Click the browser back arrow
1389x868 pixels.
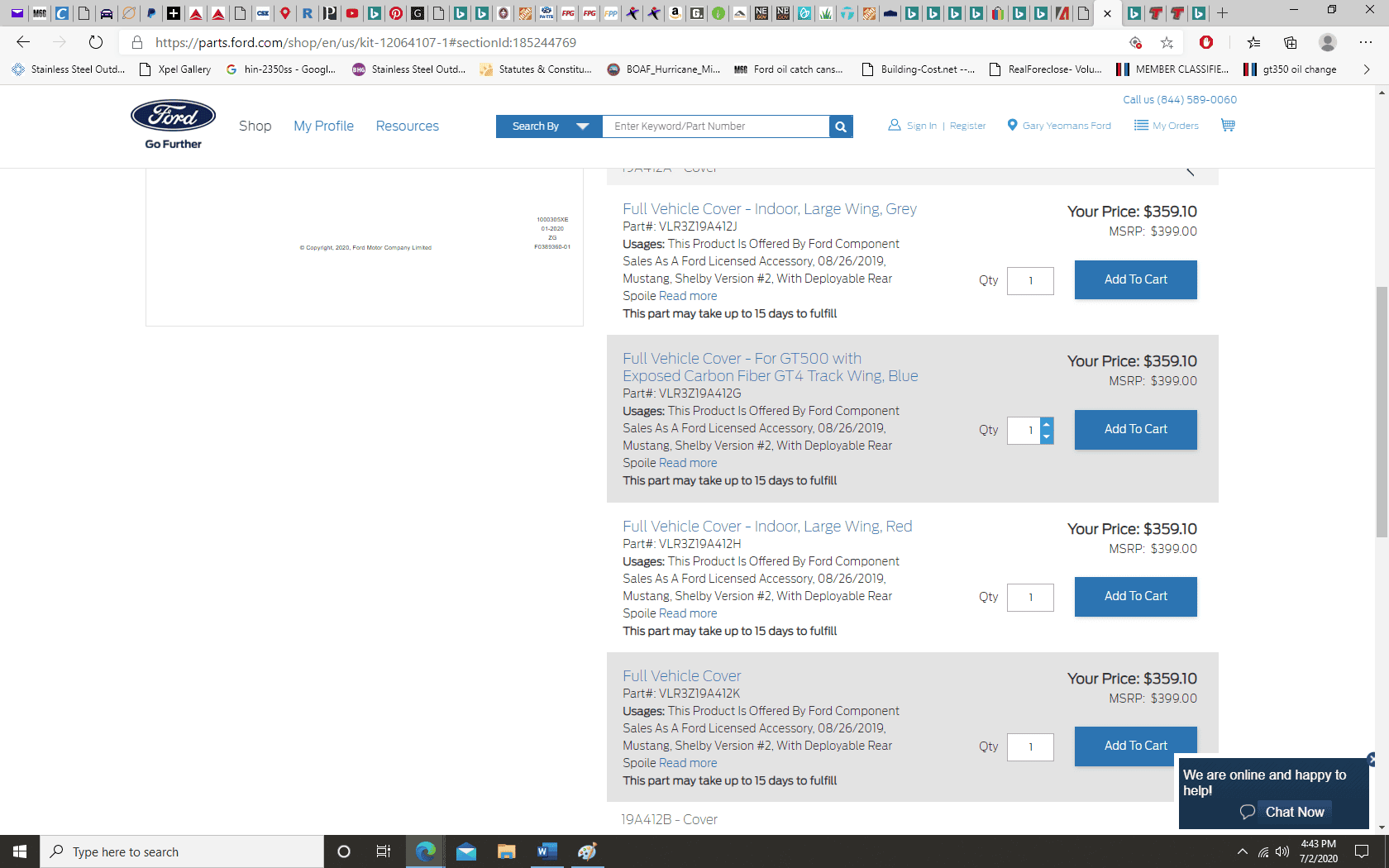23,42
